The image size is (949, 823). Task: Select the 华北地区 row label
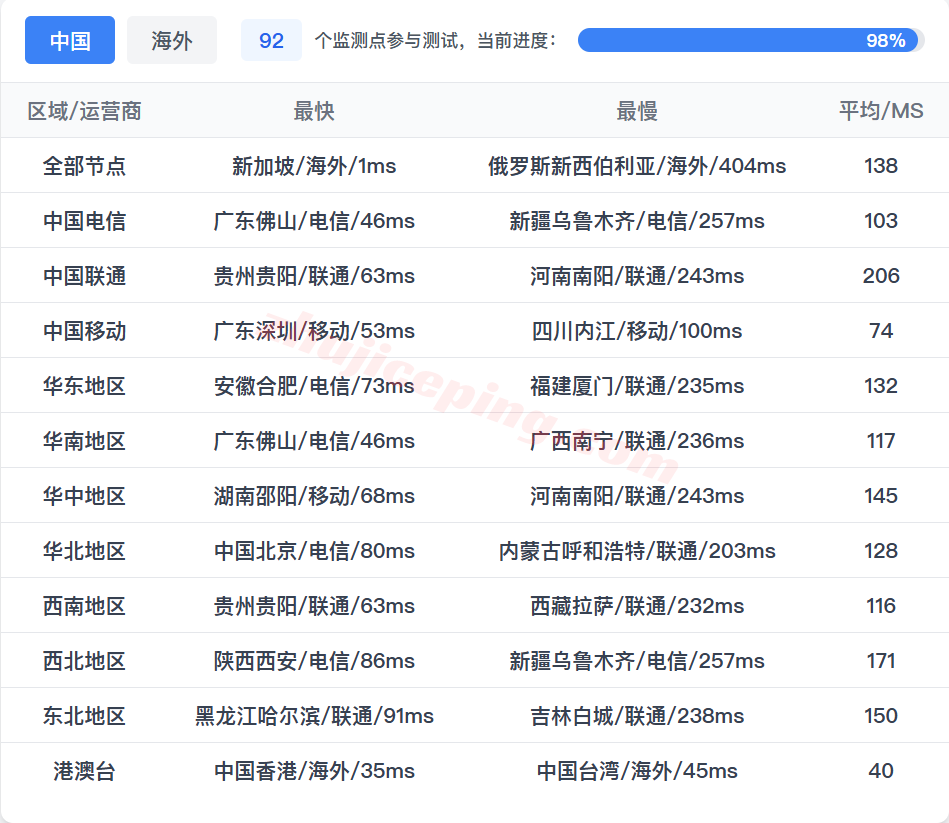84,551
